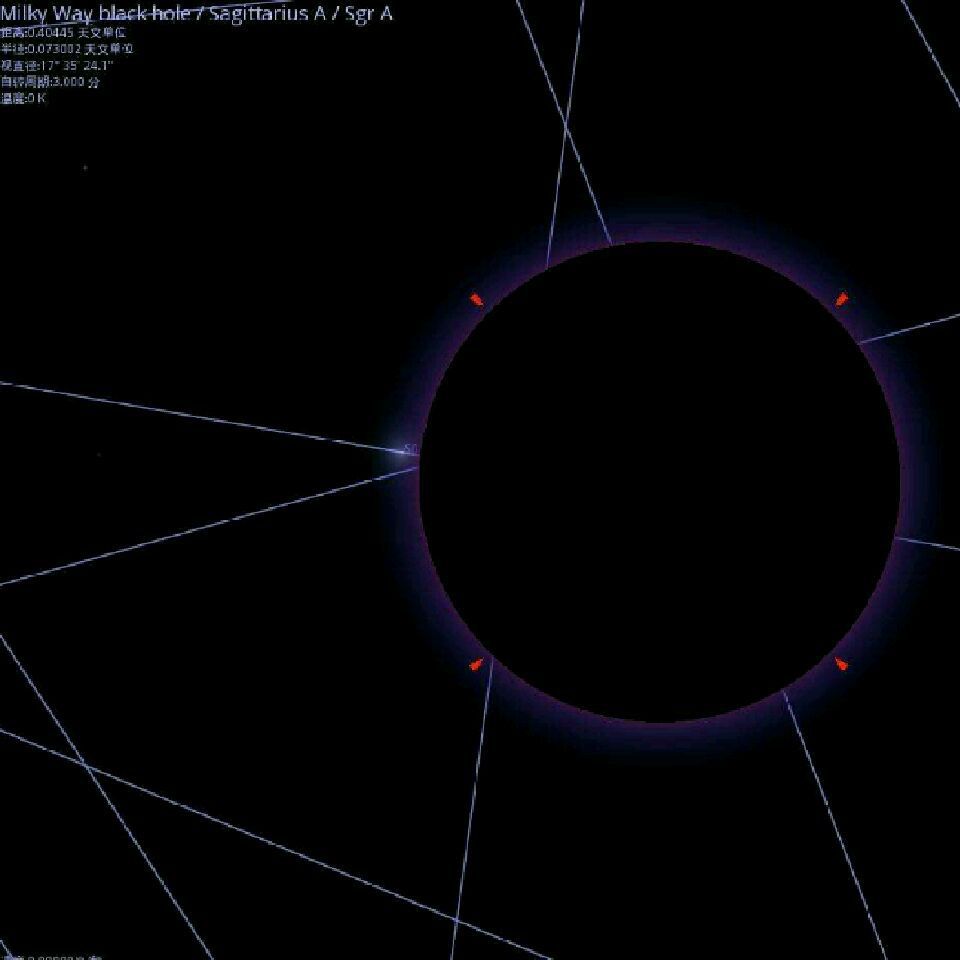Viewport: 960px width, 960px height.
Task: Click the rotation period line reading 3.000
Action: pos(50,82)
